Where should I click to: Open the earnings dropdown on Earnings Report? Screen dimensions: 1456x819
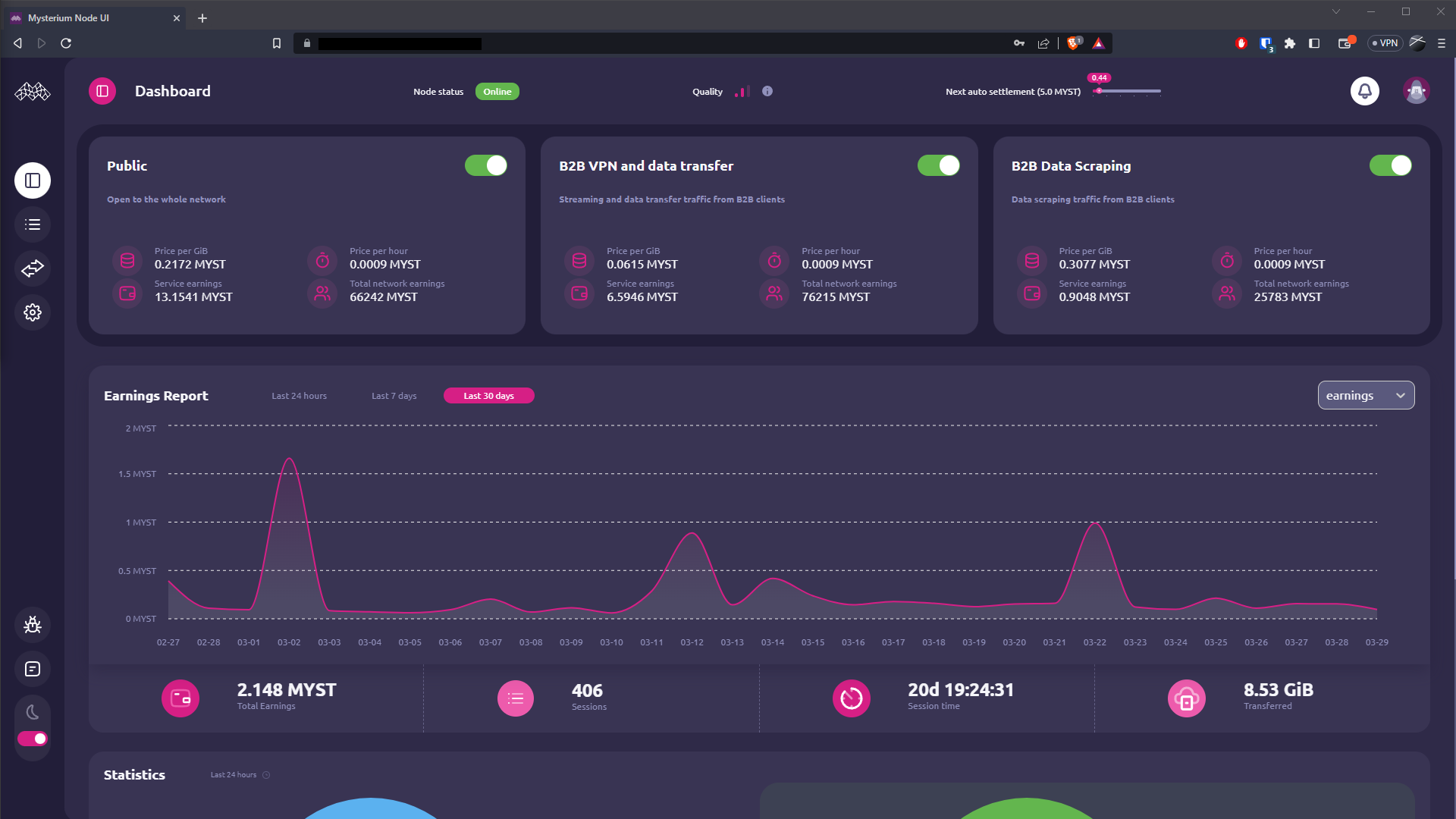1365,395
